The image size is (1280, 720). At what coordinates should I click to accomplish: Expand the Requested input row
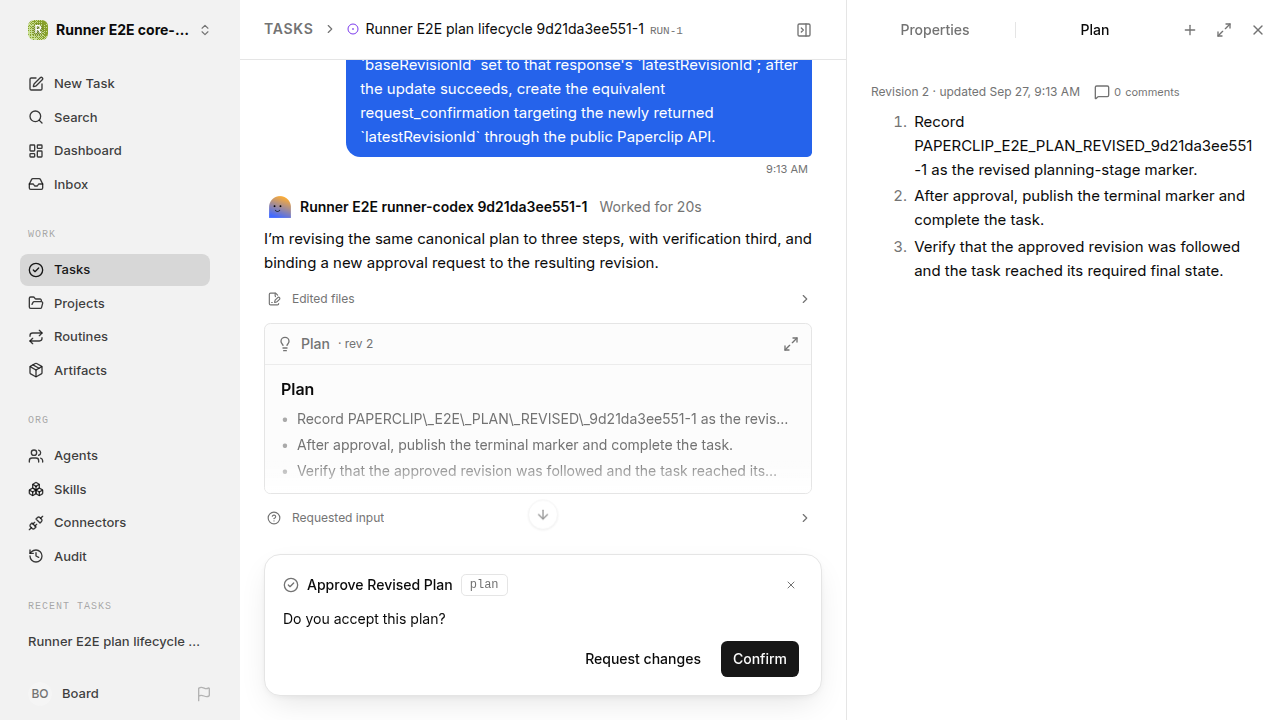click(538, 518)
